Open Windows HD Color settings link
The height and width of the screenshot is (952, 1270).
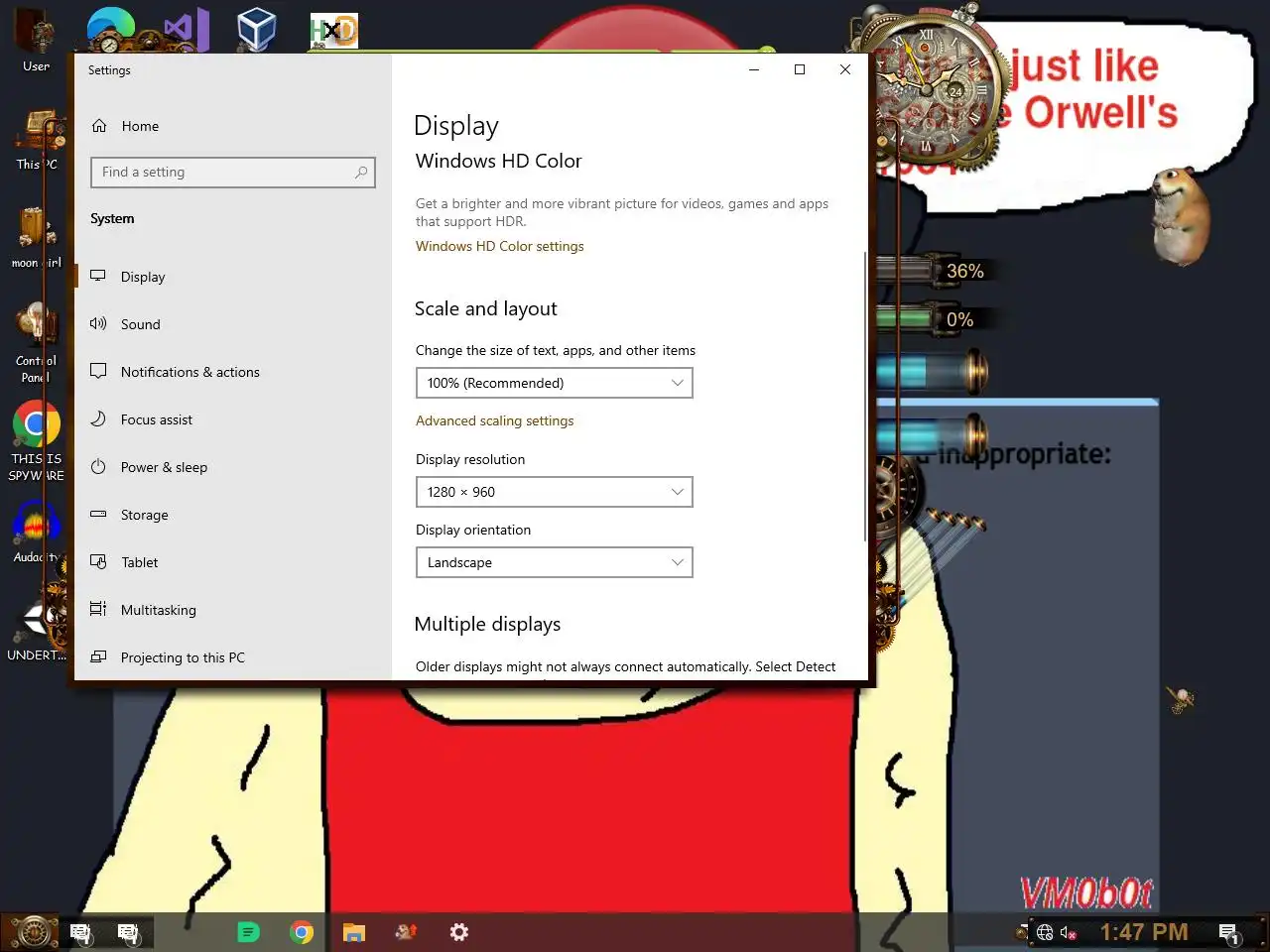click(499, 246)
